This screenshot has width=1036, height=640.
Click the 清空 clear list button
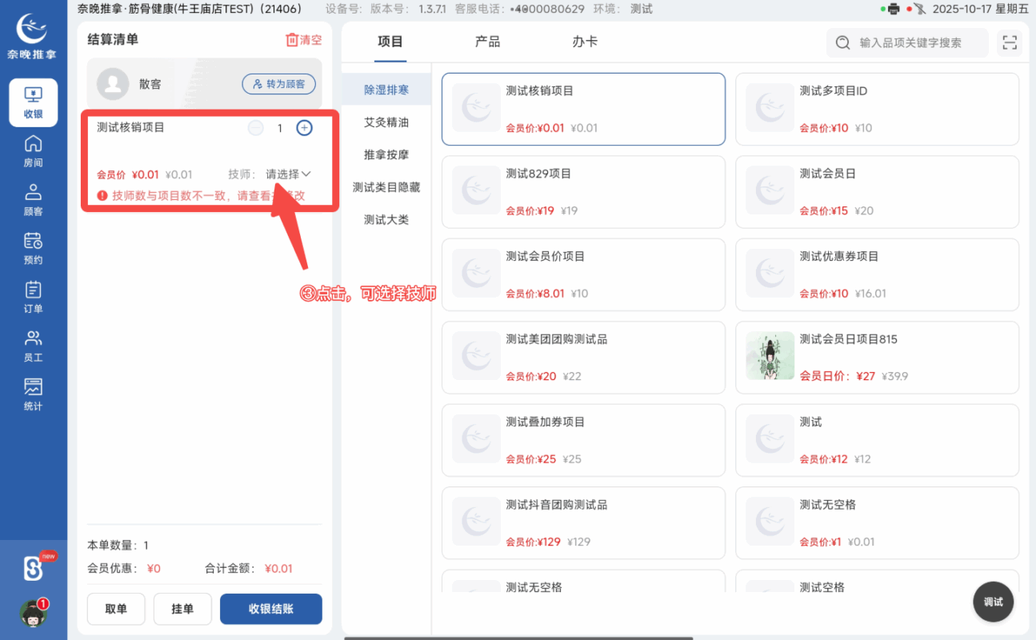[x=306, y=38]
